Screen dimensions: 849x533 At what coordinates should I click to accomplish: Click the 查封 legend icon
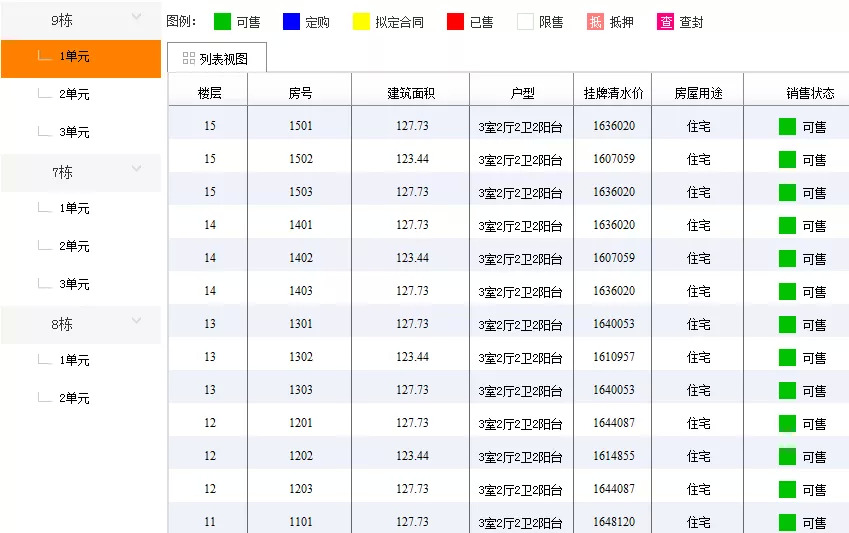pos(665,22)
